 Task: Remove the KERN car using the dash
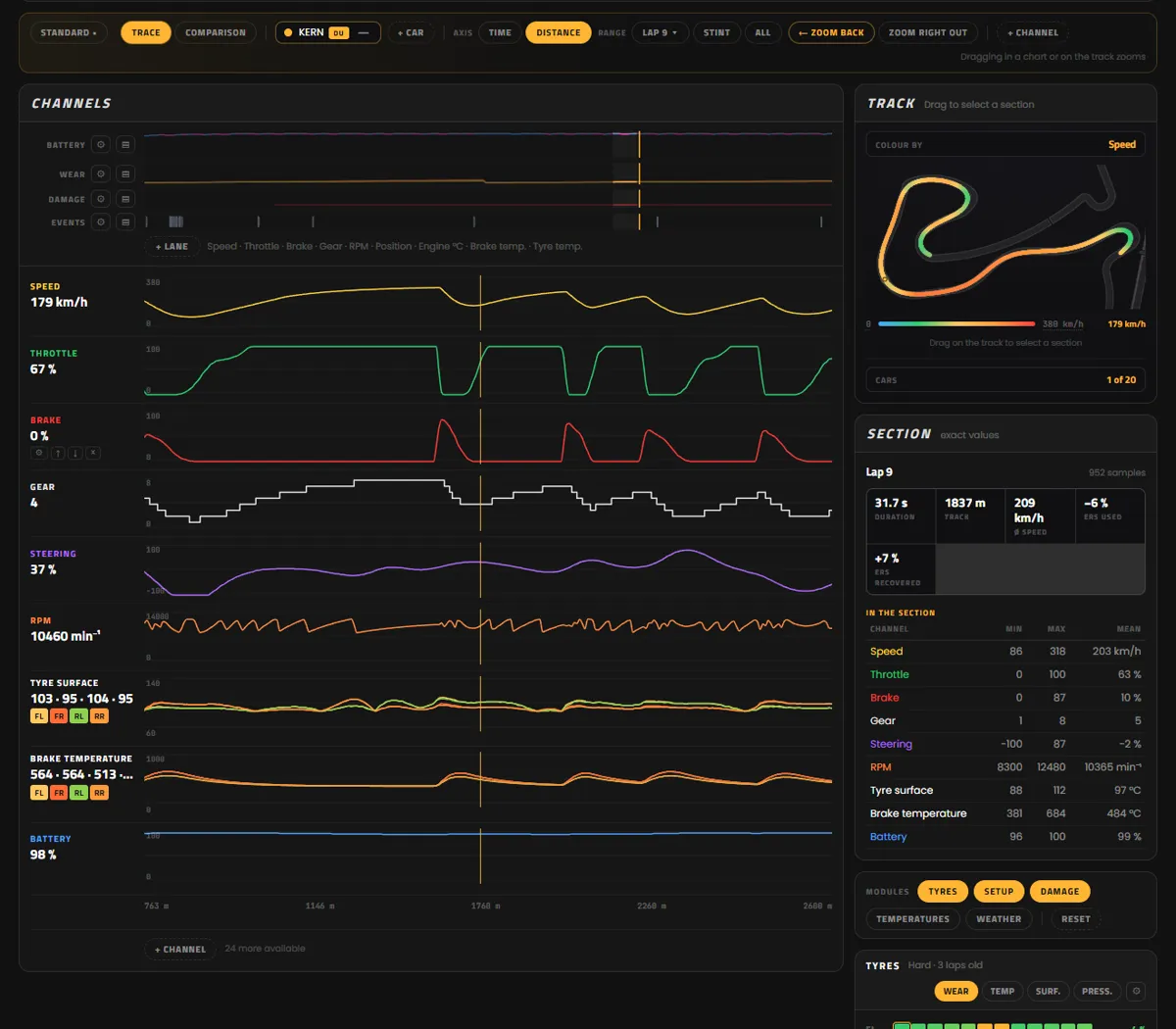(364, 32)
